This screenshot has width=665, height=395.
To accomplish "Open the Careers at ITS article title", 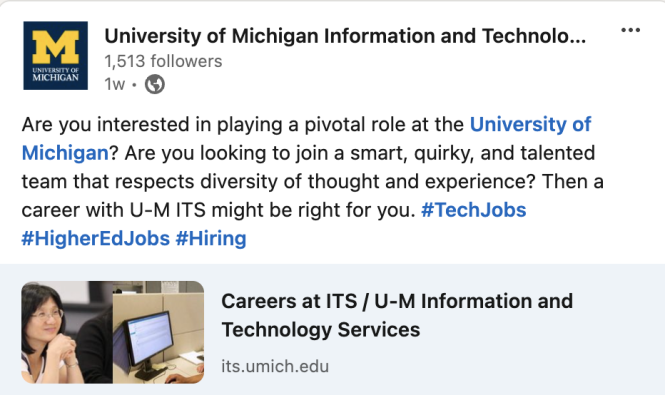I will (x=397, y=315).
